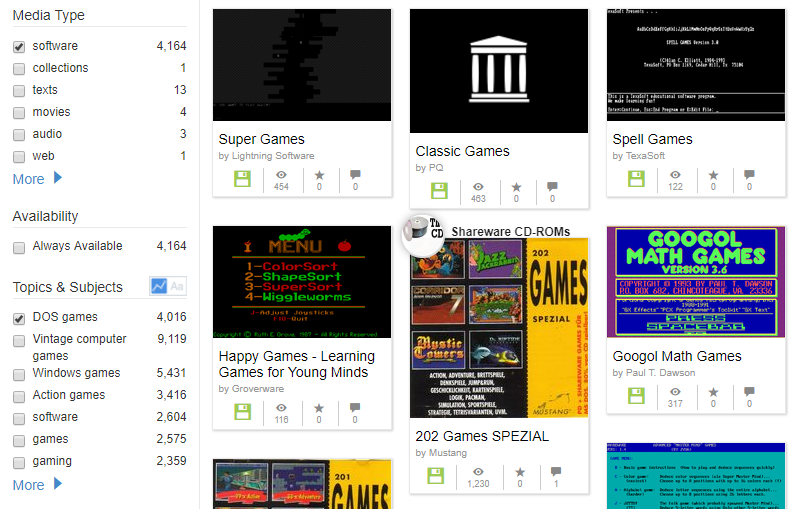Expand More under Media Type
The width and height of the screenshot is (796, 509).
tap(37, 179)
